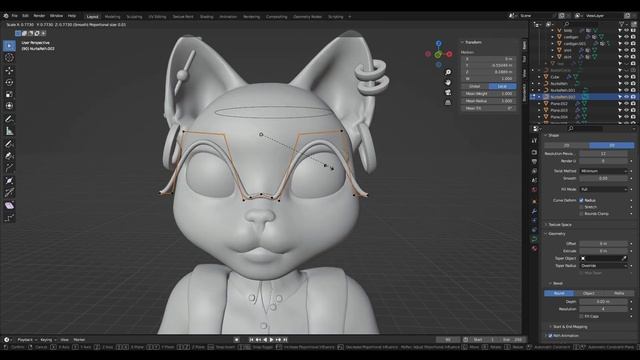This screenshot has height=360, width=640.
Task: Hide Cube in viewport via eye icon
Action: (627, 77)
